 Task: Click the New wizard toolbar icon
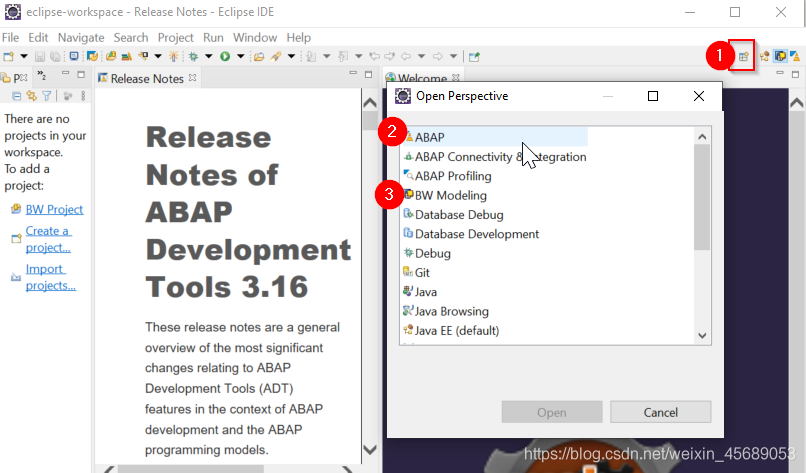[8, 57]
